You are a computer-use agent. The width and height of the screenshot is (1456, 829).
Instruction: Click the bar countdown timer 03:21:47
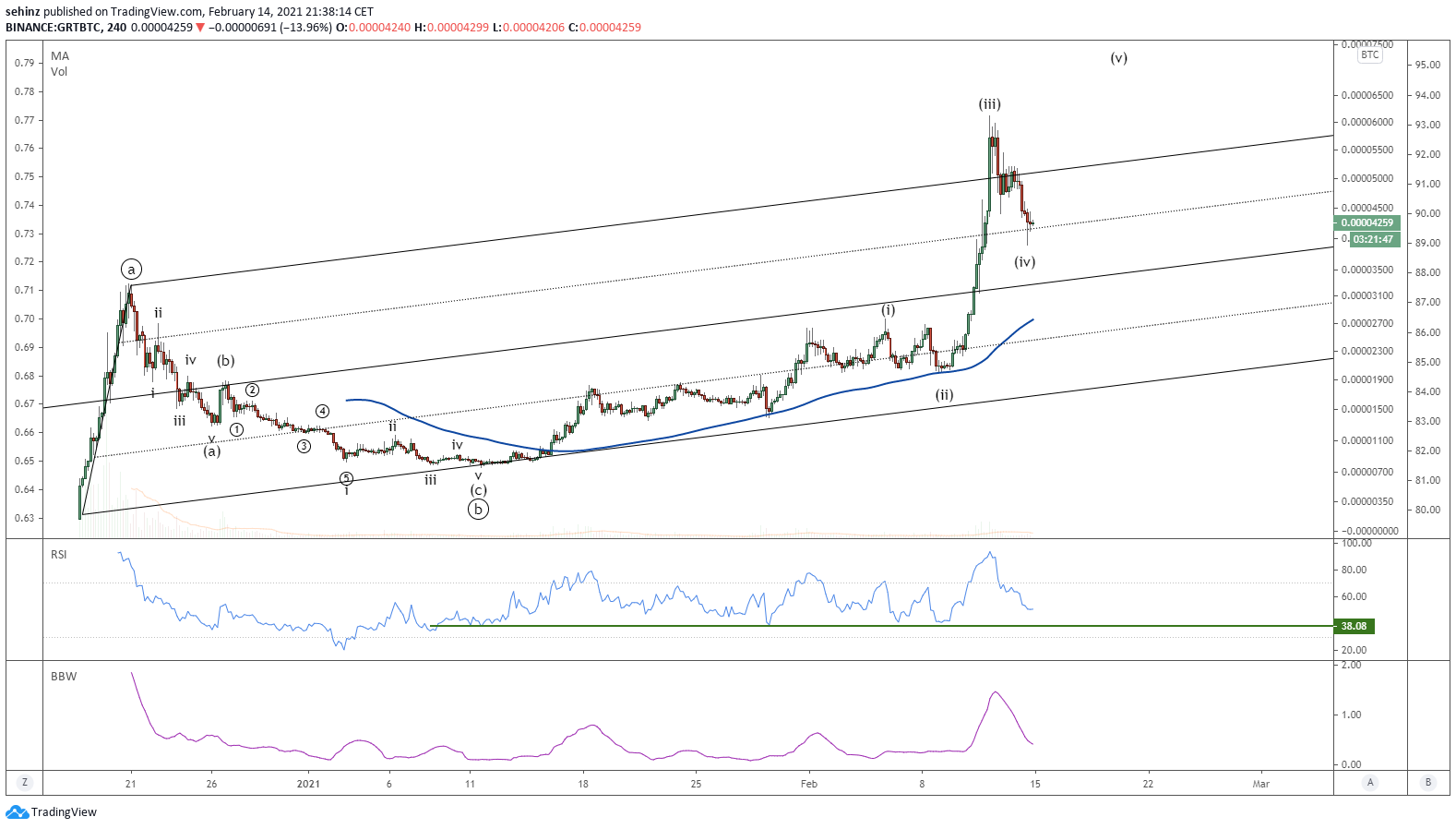click(x=1373, y=239)
